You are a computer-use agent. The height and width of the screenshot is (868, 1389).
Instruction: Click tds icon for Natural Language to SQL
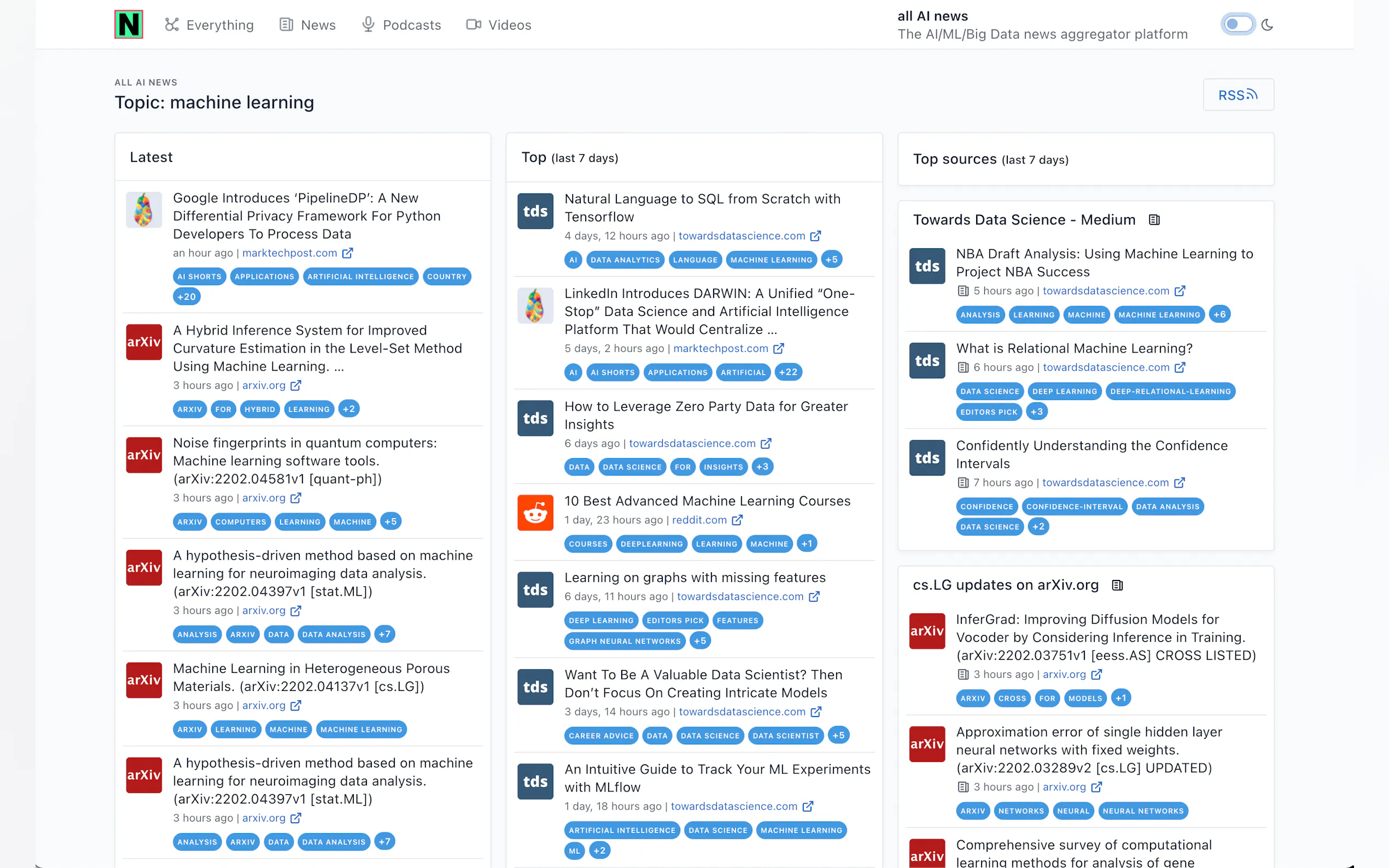pos(535,211)
